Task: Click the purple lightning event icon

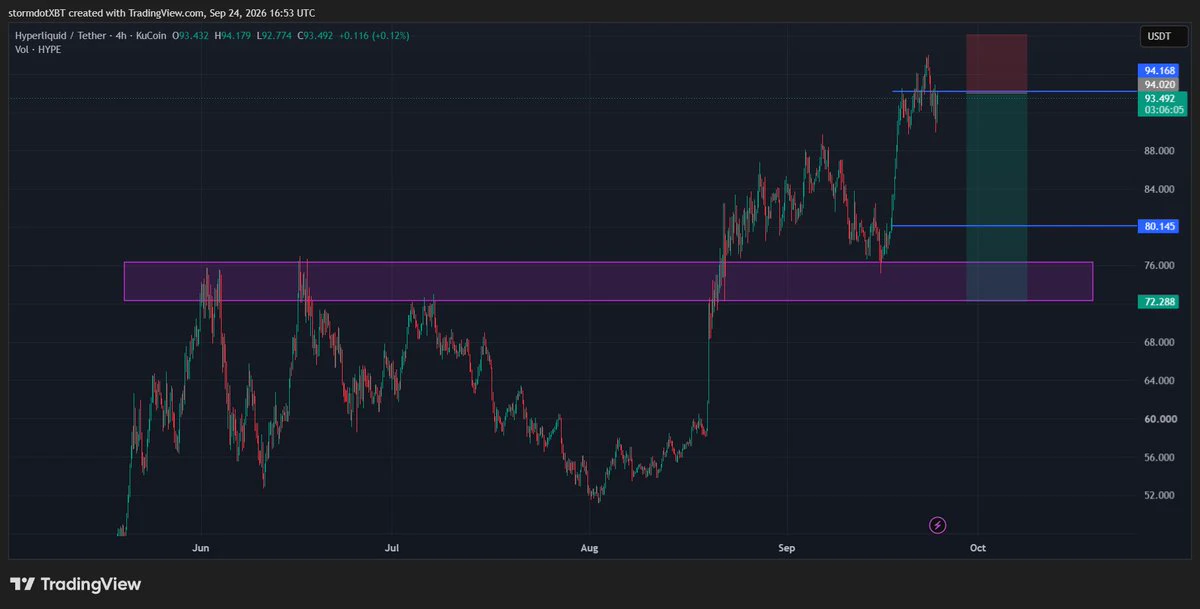Action: pos(938,525)
